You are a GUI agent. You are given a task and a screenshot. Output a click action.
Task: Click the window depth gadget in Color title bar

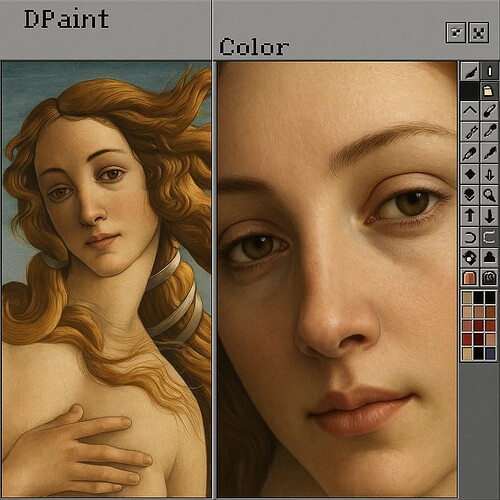pyautogui.click(x=456, y=33)
